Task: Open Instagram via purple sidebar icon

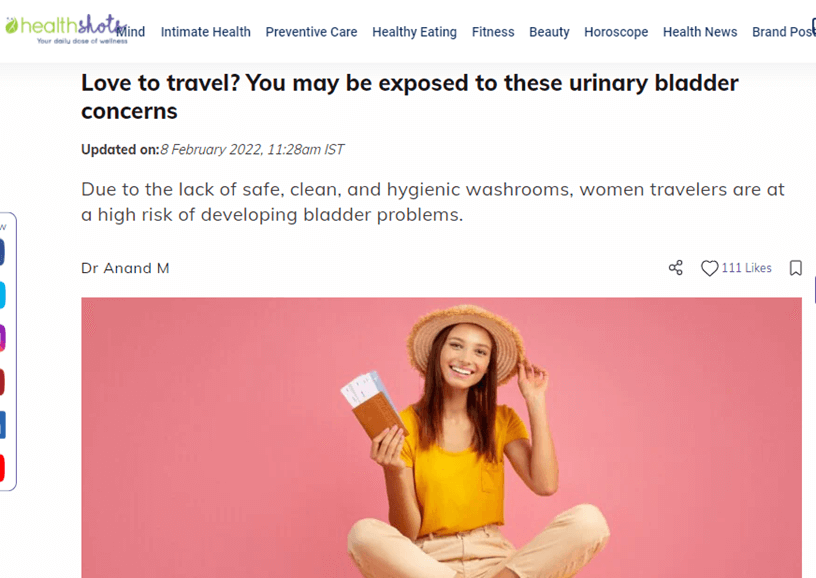Action: [x=2, y=338]
